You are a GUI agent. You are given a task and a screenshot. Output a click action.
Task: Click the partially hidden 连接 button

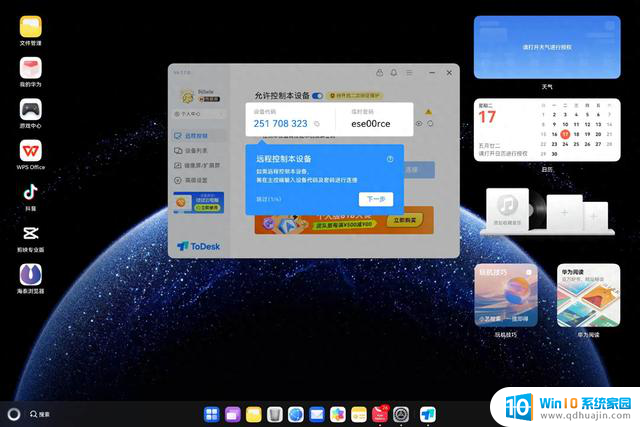(x=419, y=169)
